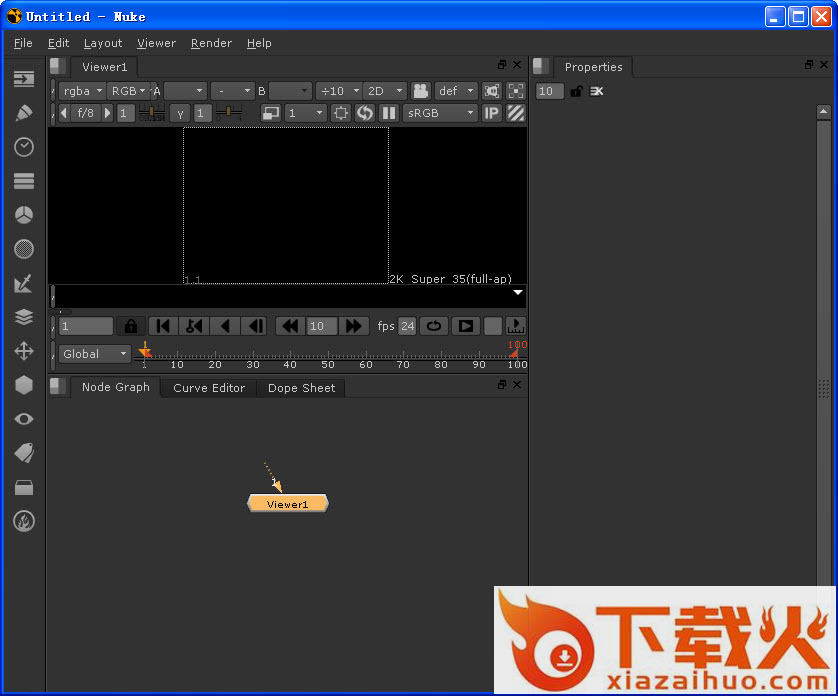Switch to the Dope Sheet tab

click(301, 388)
